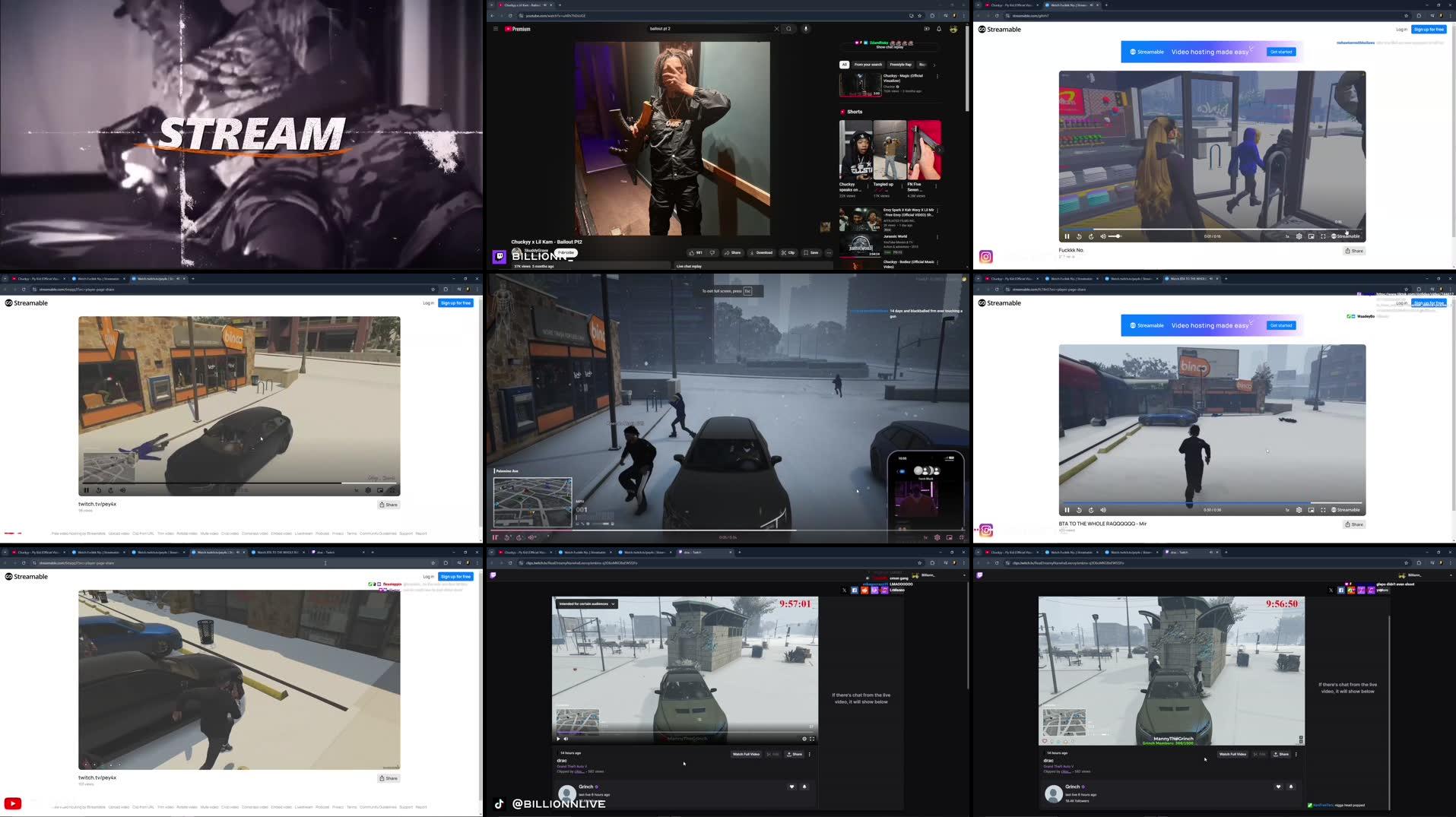The width and height of the screenshot is (1456, 817).
Task: Toggle picture-in-picture on the 'Fuckkk No.' player
Action: [1312, 236]
